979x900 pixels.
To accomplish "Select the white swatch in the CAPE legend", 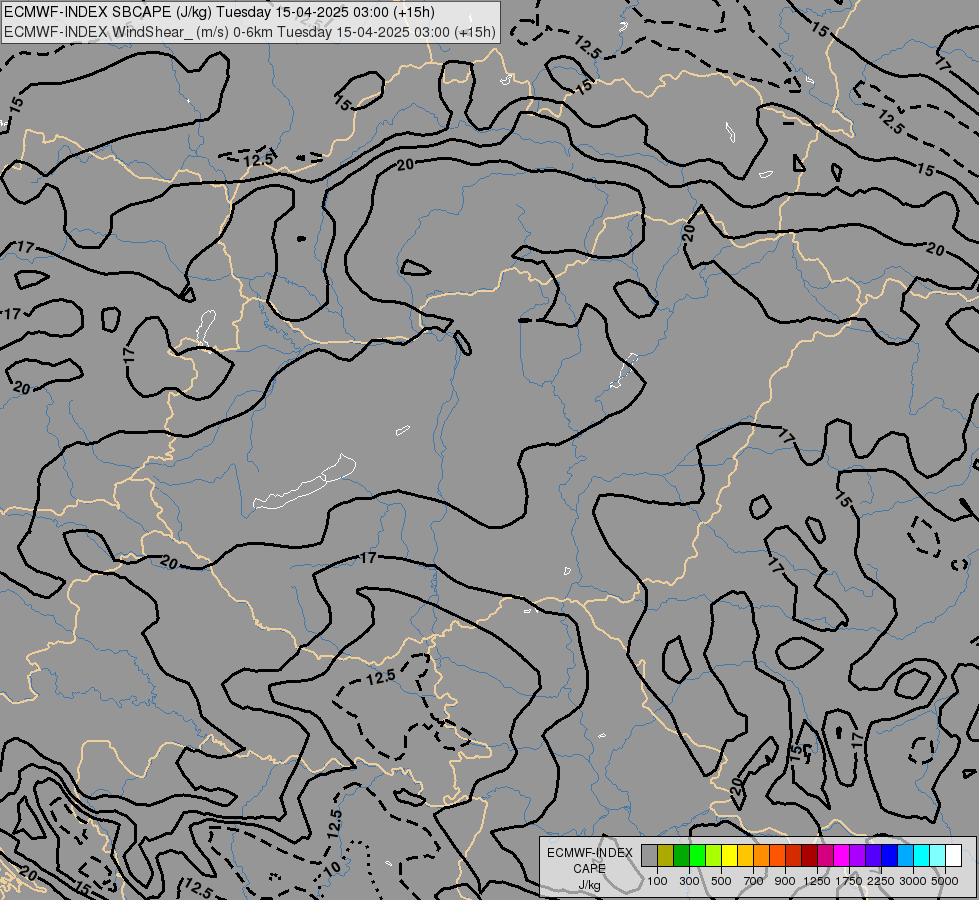I will pos(953,855).
